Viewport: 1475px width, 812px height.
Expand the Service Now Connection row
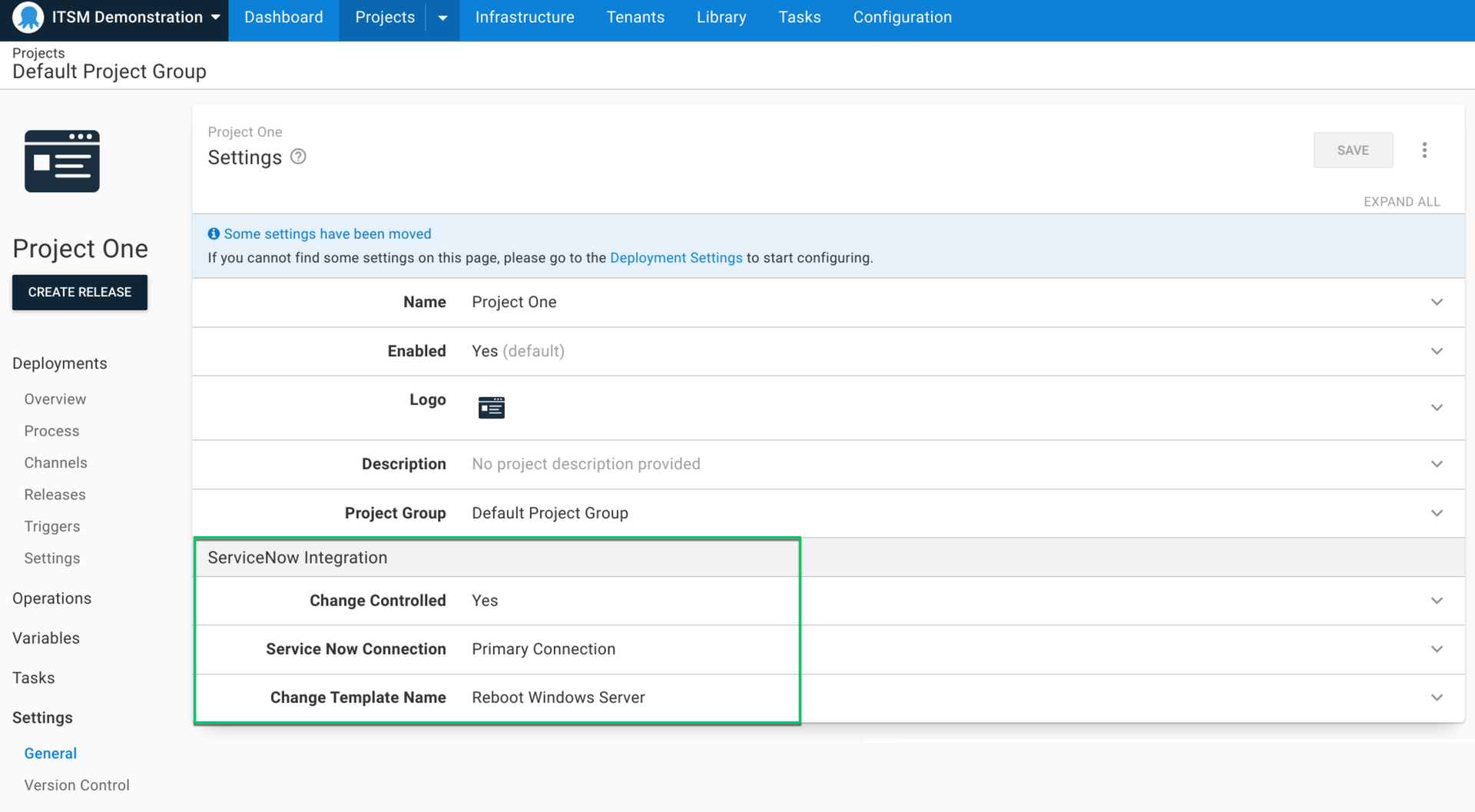coord(1437,649)
